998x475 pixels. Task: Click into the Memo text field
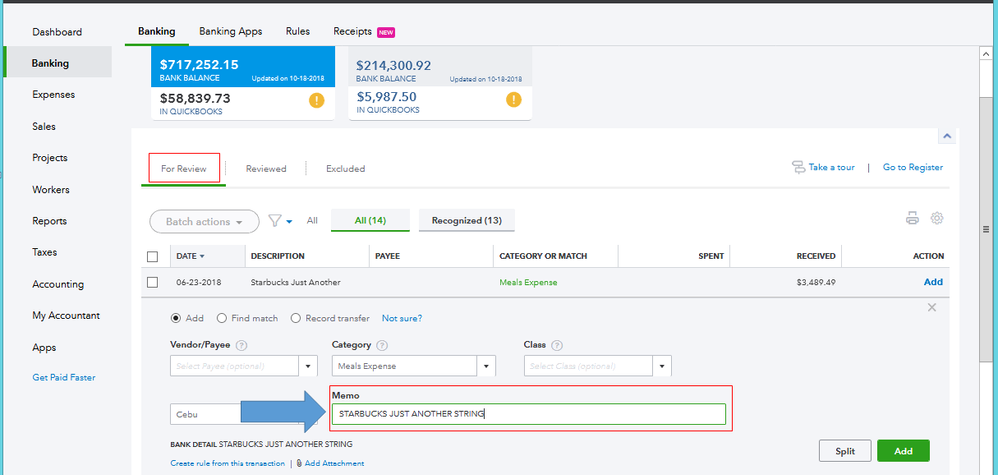528,413
